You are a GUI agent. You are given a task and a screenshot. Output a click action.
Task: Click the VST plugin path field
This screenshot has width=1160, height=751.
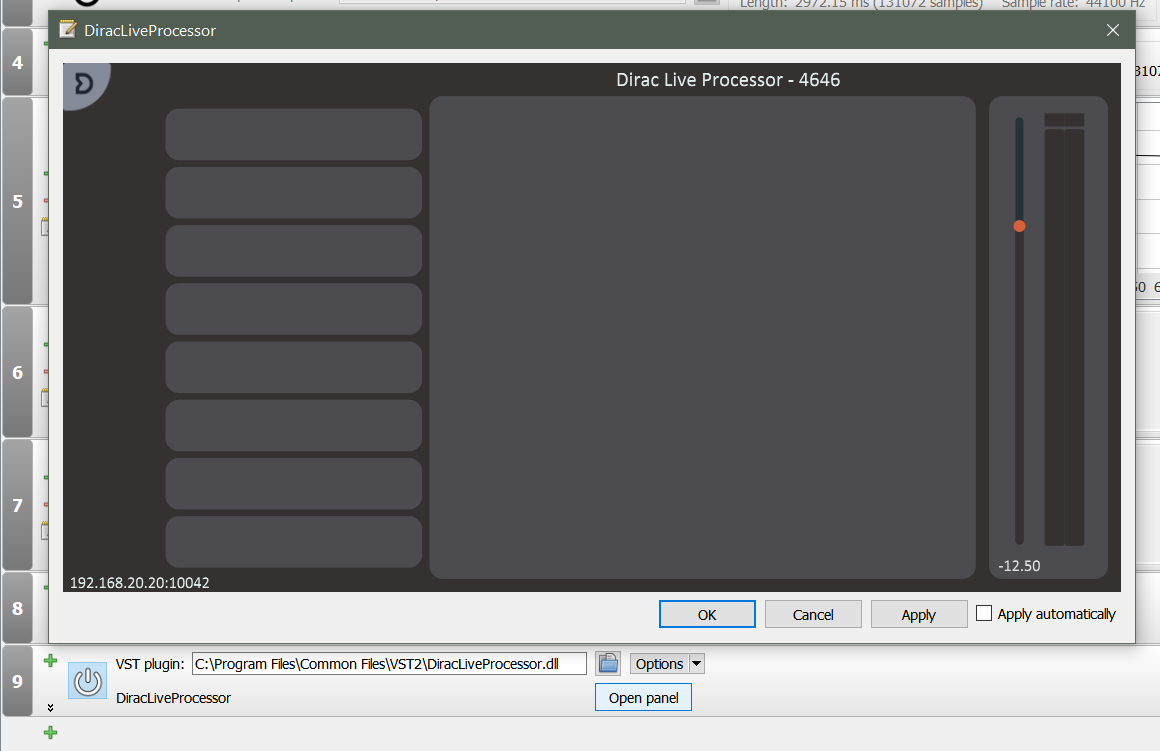[389, 664]
